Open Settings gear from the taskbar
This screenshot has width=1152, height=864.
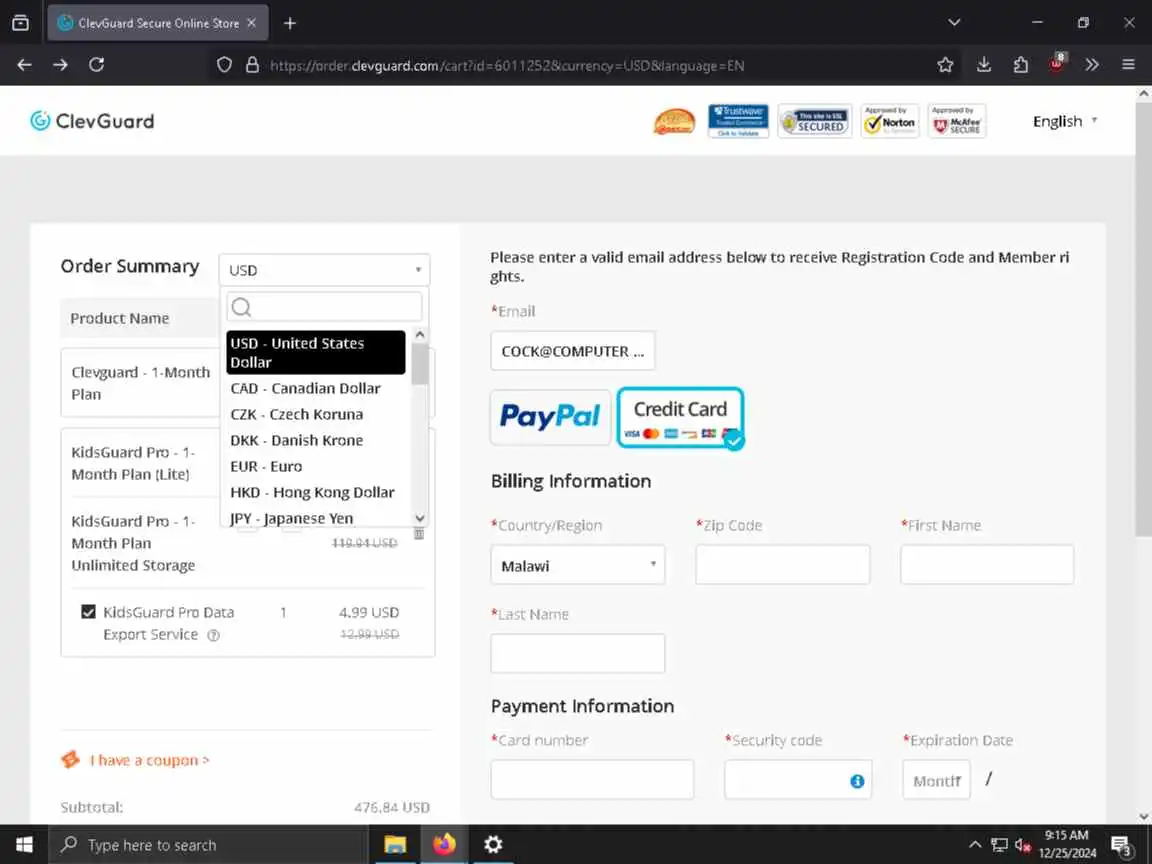(493, 845)
